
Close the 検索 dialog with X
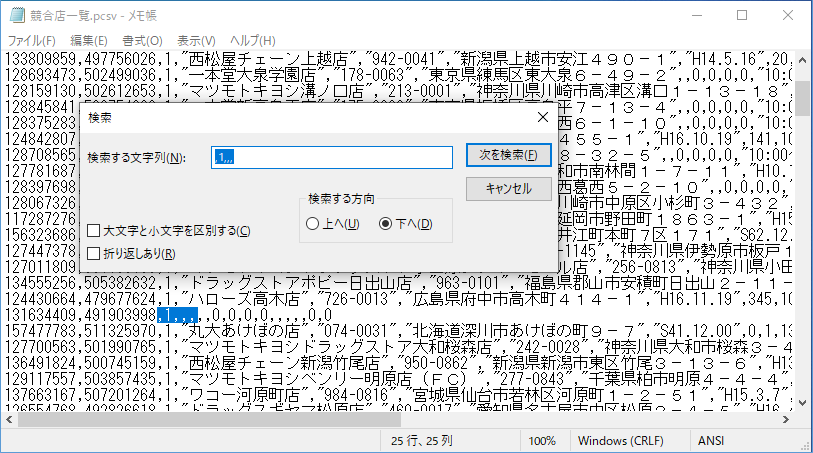[542, 118]
